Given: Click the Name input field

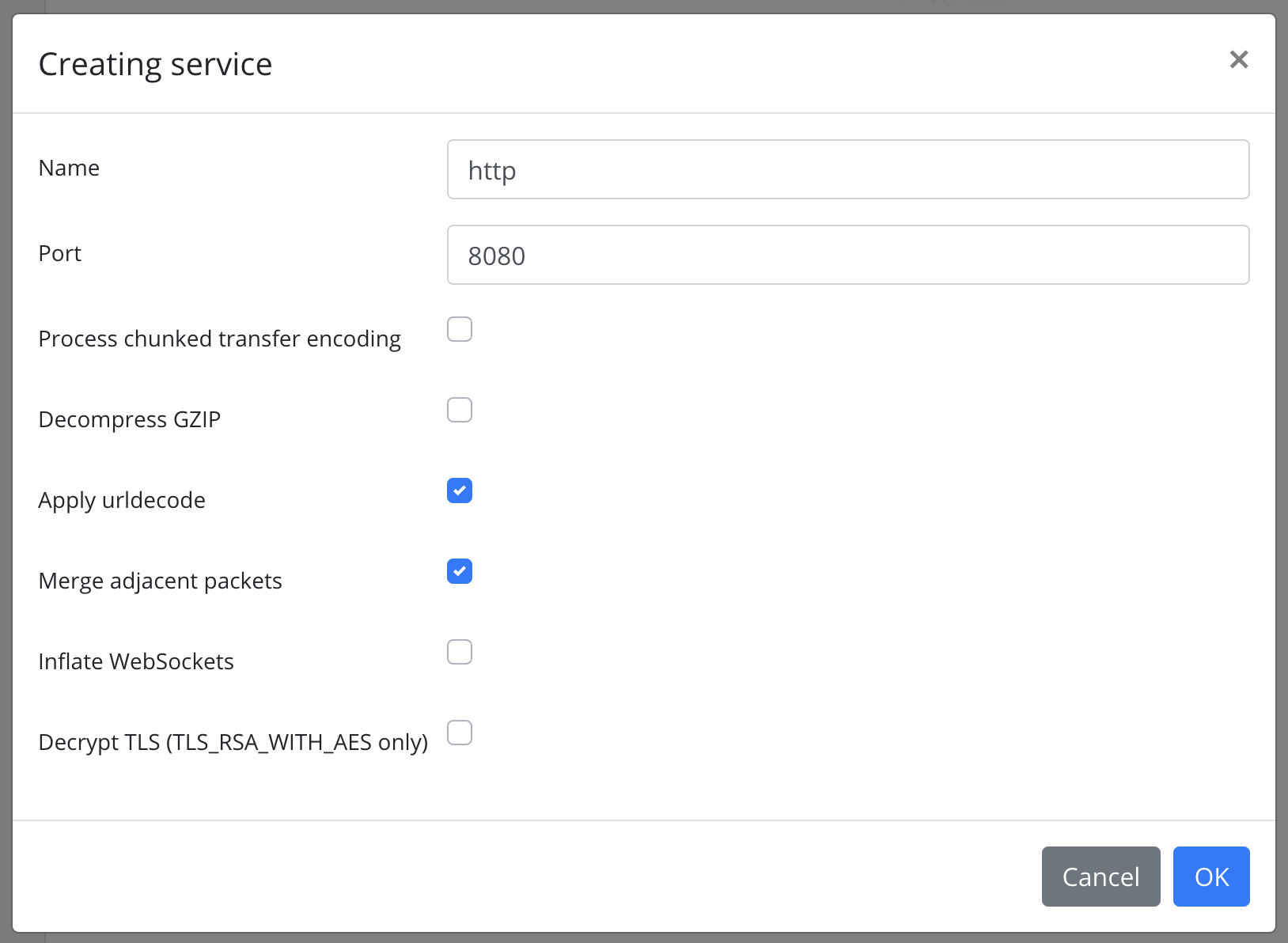Looking at the screenshot, I should [847, 169].
